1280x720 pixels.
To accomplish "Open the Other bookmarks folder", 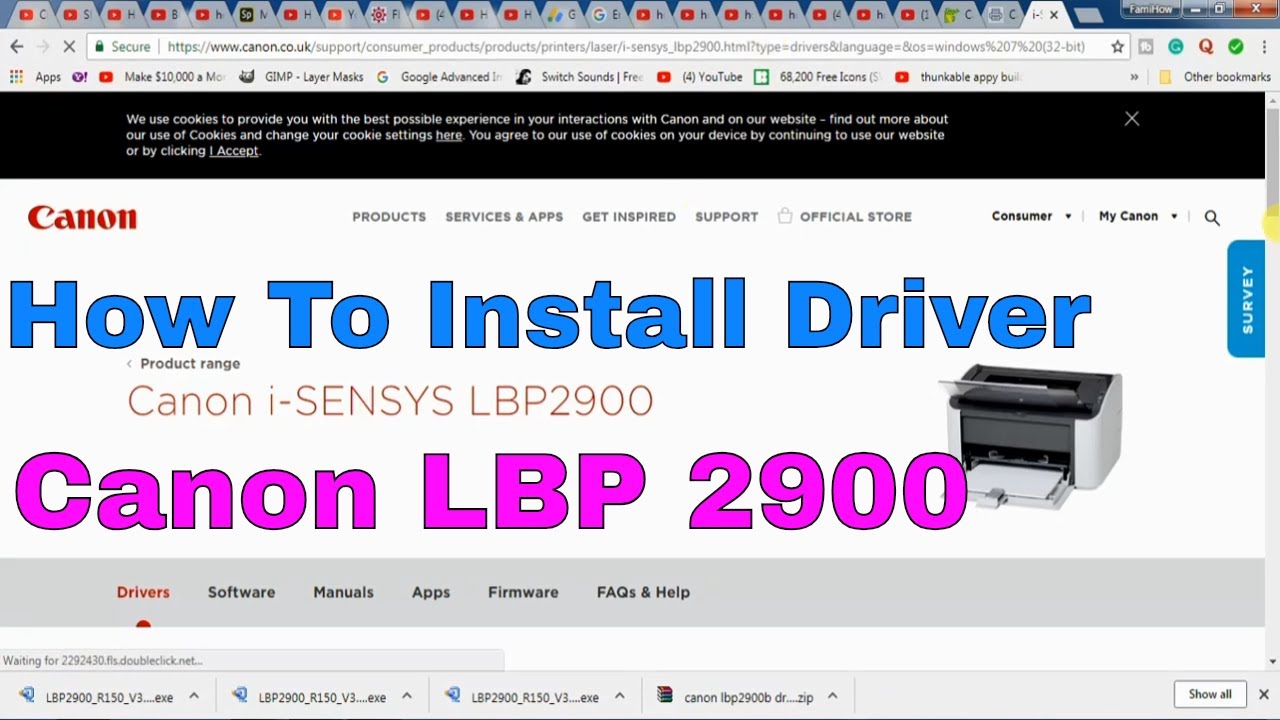I will pyautogui.click(x=1215, y=77).
